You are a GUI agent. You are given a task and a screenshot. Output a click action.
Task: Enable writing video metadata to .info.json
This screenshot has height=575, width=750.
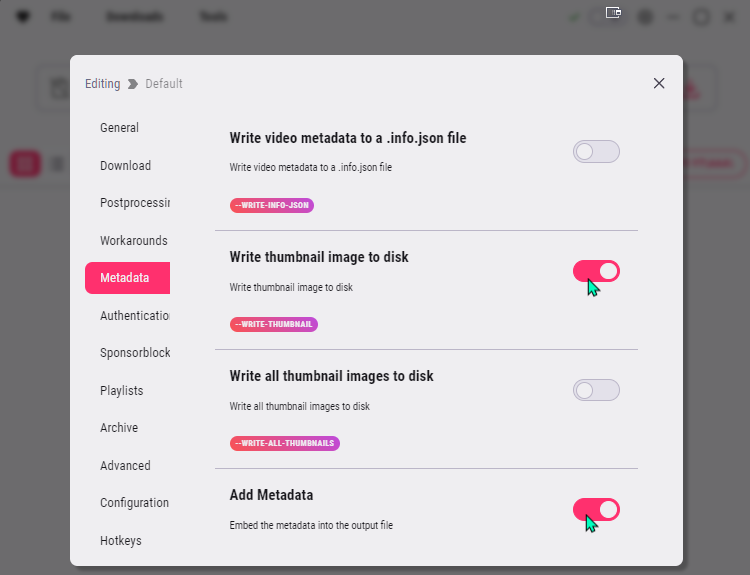[x=596, y=152]
